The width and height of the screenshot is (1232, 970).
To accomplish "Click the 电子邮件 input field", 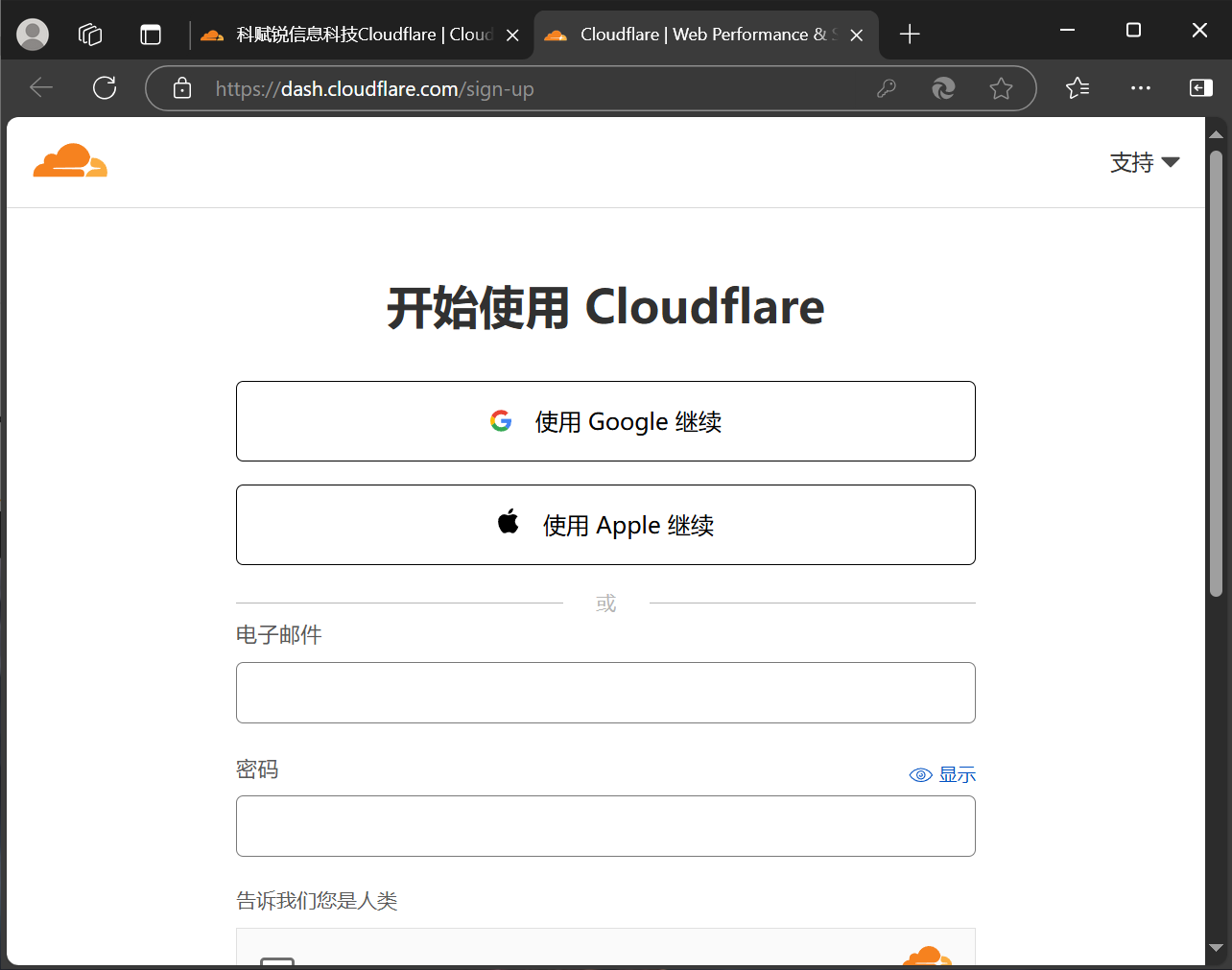I will pyautogui.click(x=605, y=693).
